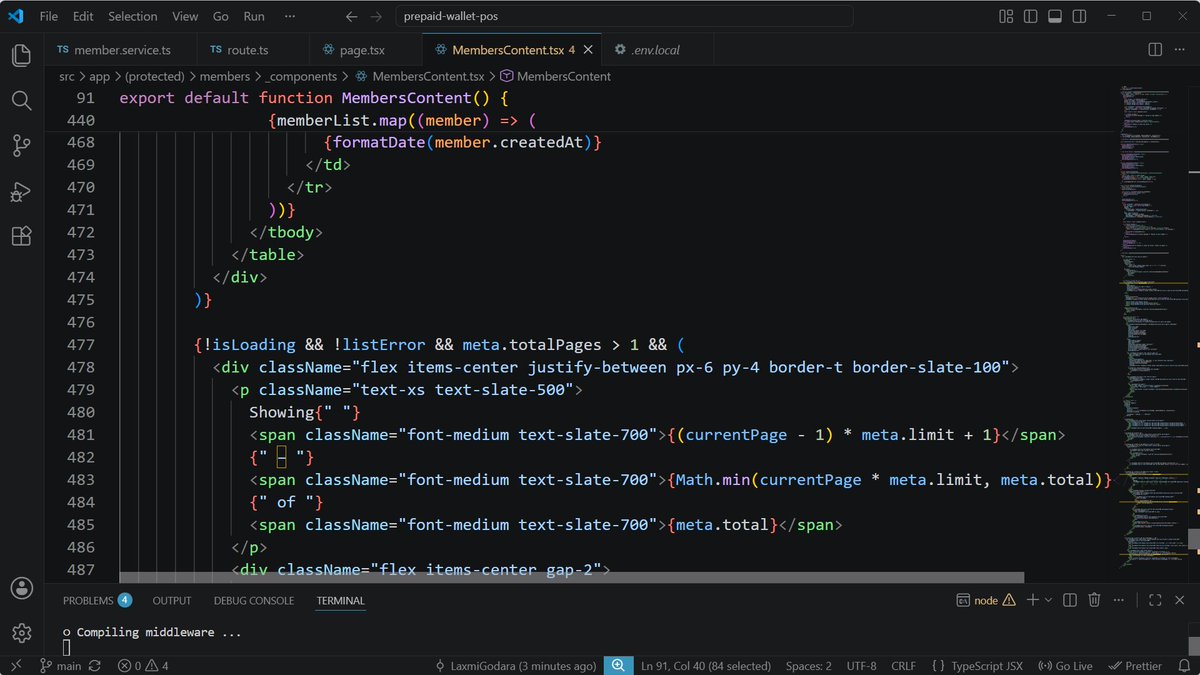Expand the _components breadcrumb
This screenshot has height=675, width=1200.
[302, 76]
